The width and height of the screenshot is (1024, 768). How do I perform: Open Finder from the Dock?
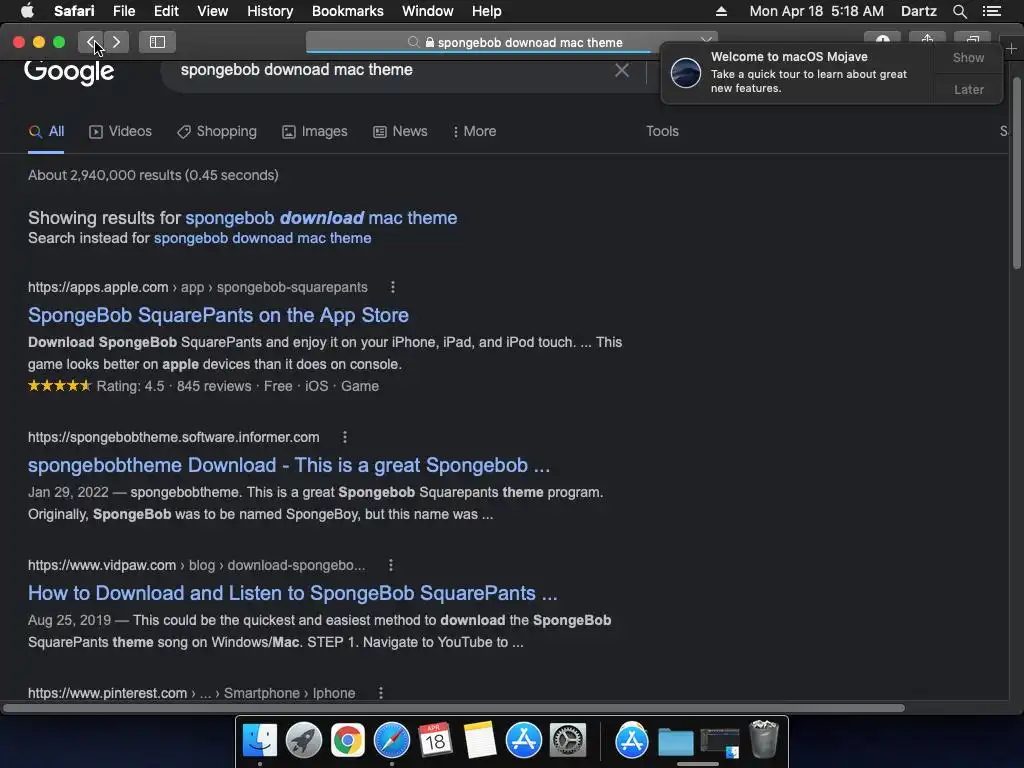[x=260, y=740]
